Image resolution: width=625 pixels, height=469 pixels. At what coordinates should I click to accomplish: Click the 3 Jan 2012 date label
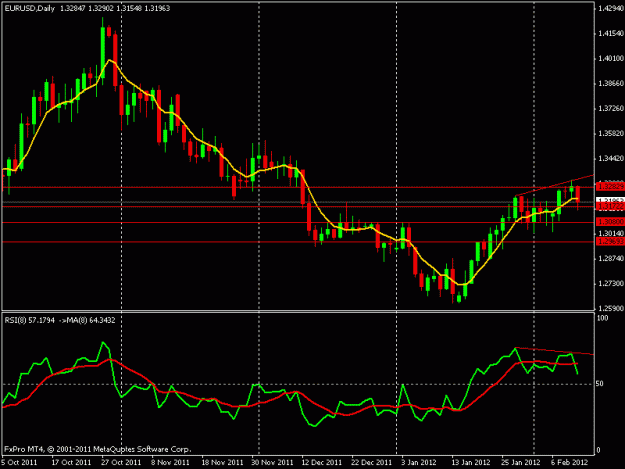click(419, 463)
